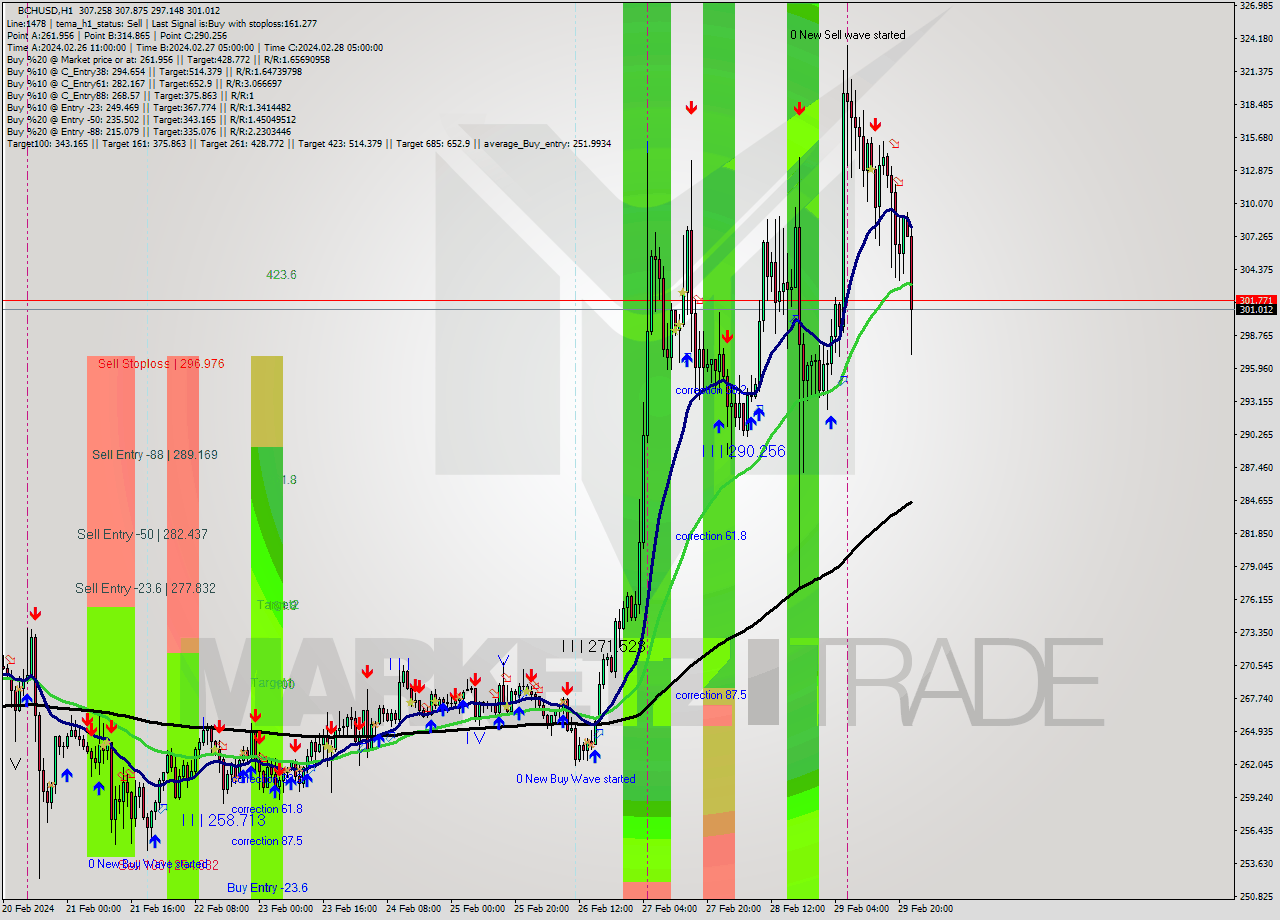Click the '0 New Sell wave started' label
The width and height of the screenshot is (1280, 920).
[x=847, y=35]
